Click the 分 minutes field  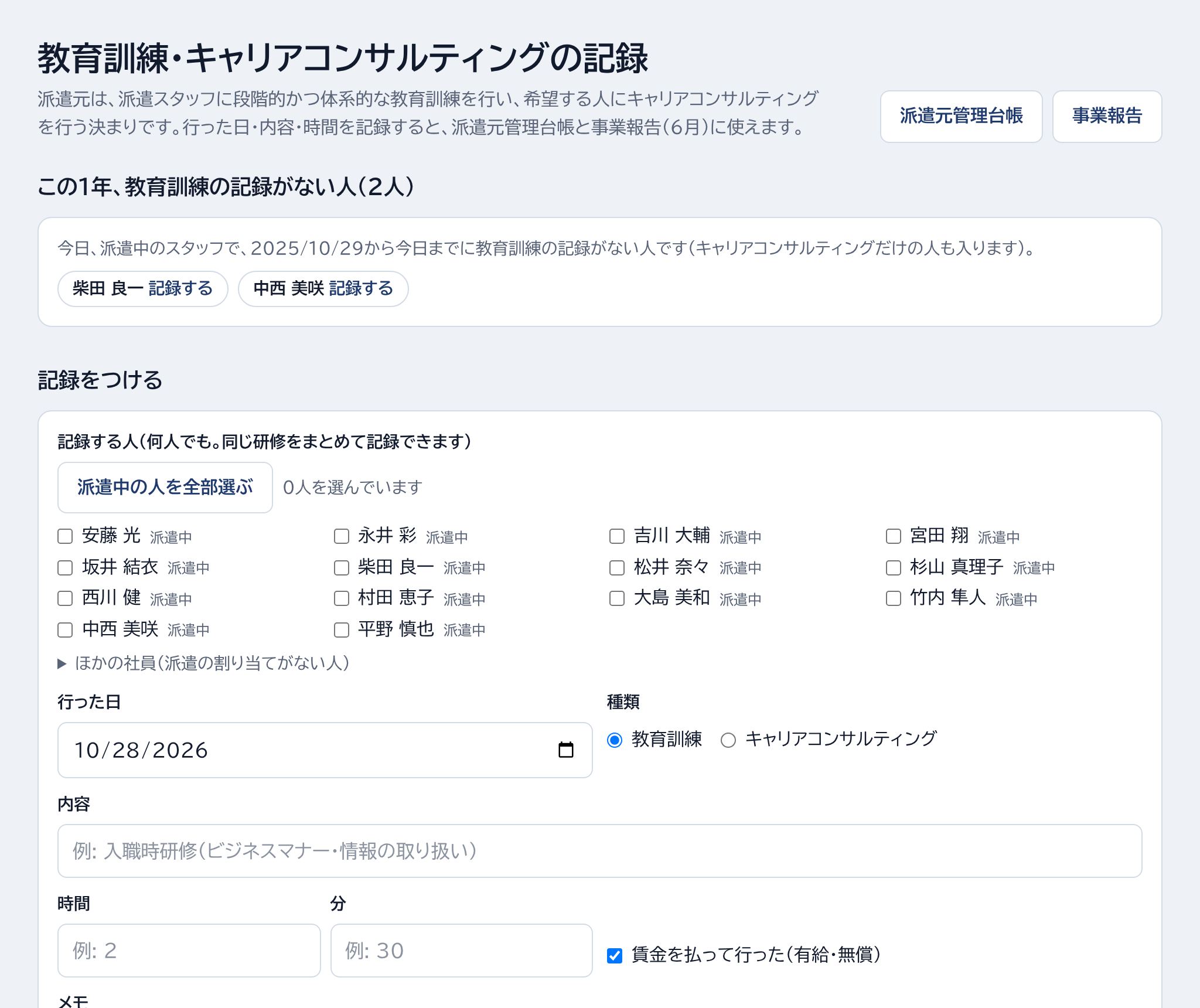point(462,951)
